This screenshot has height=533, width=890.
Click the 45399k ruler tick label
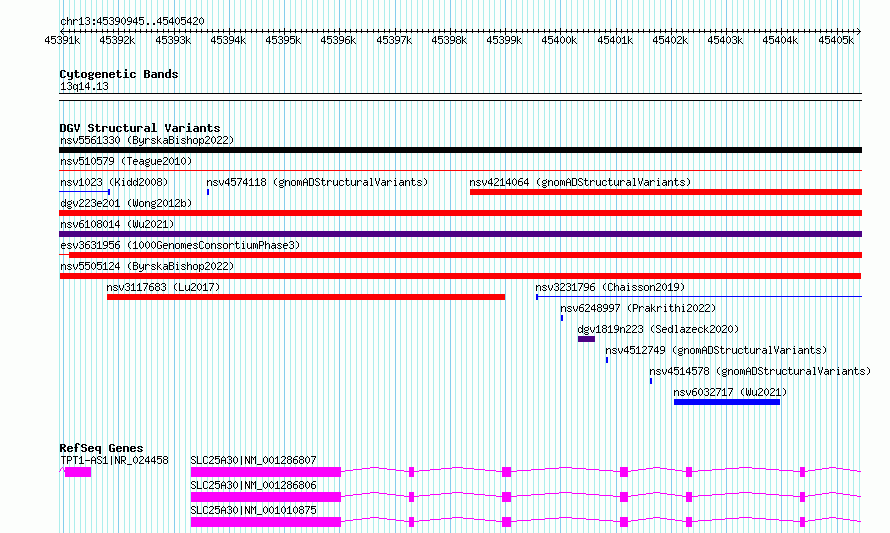pyautogui.click(x=504, y=40)
